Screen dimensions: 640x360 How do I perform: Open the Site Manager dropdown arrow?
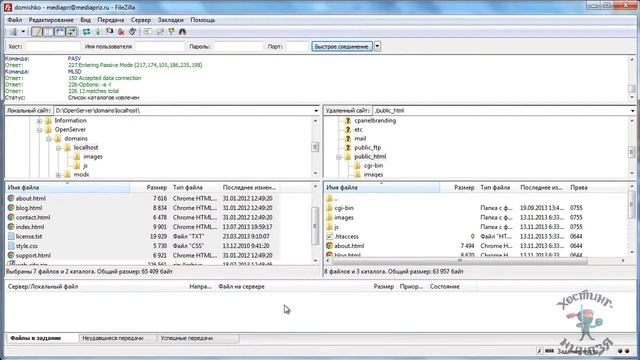(23, 31)
